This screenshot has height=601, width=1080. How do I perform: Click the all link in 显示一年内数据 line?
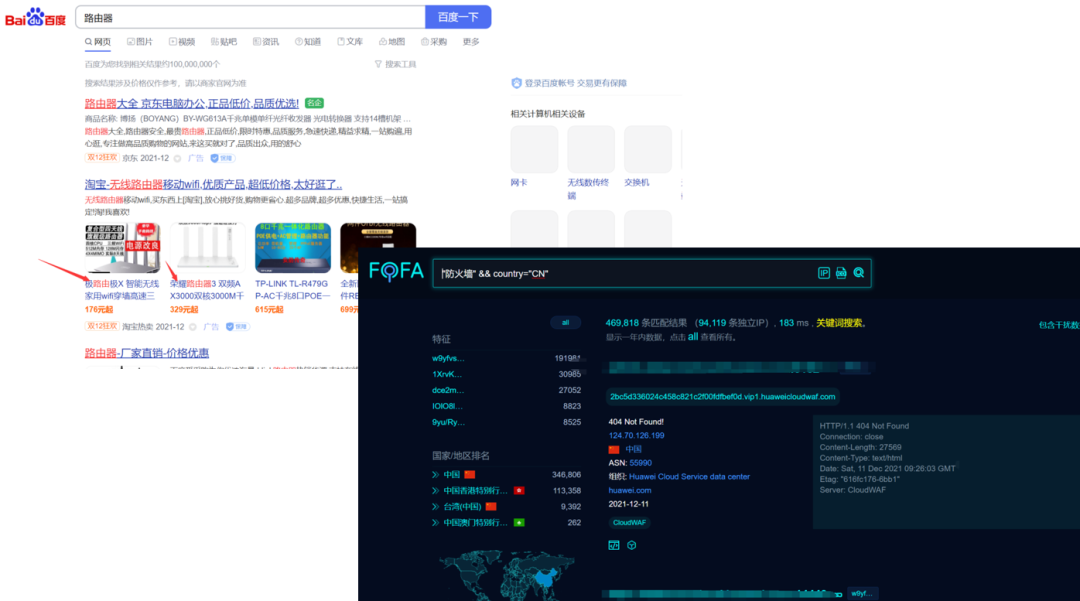[x=693, y=337]
